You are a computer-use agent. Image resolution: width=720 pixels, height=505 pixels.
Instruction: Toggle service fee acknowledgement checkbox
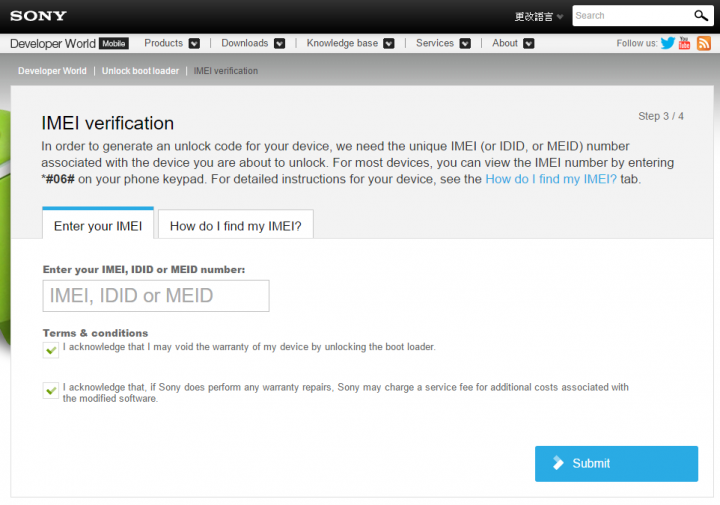(x=51, y=391)
